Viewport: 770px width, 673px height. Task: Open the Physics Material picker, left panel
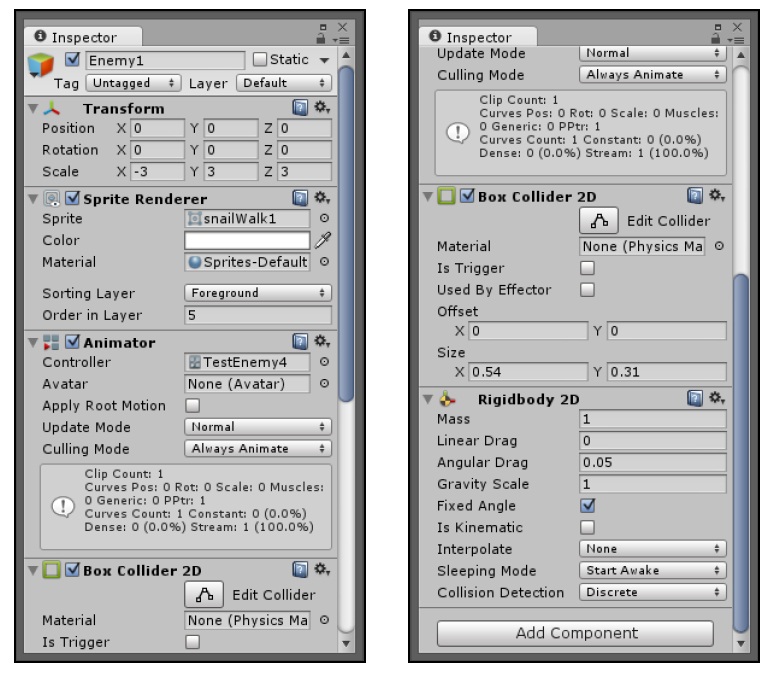[324, 620]
